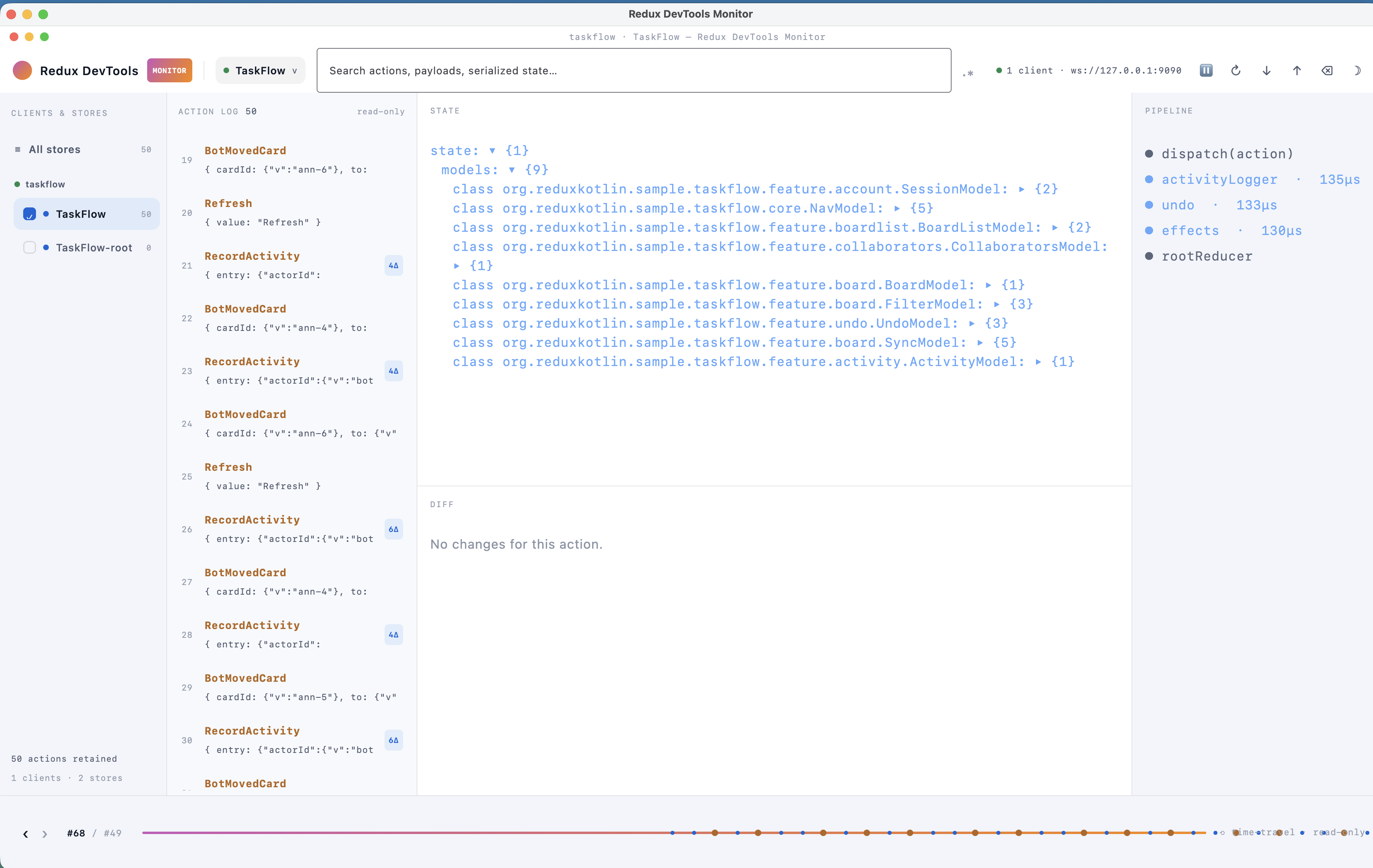Toggle regex search with the .* icon
The image size is (1373, 868).
tap(968, 73)
